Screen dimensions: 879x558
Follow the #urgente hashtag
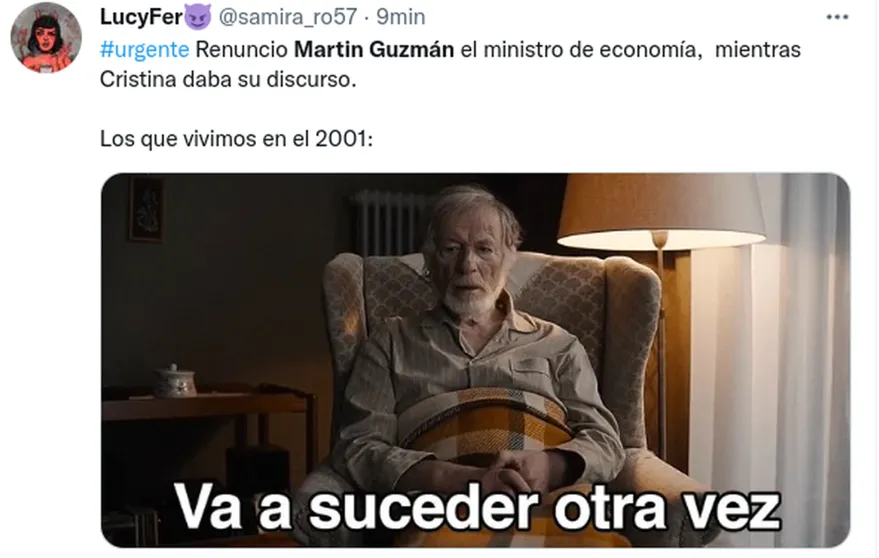(x=145, y=50)
